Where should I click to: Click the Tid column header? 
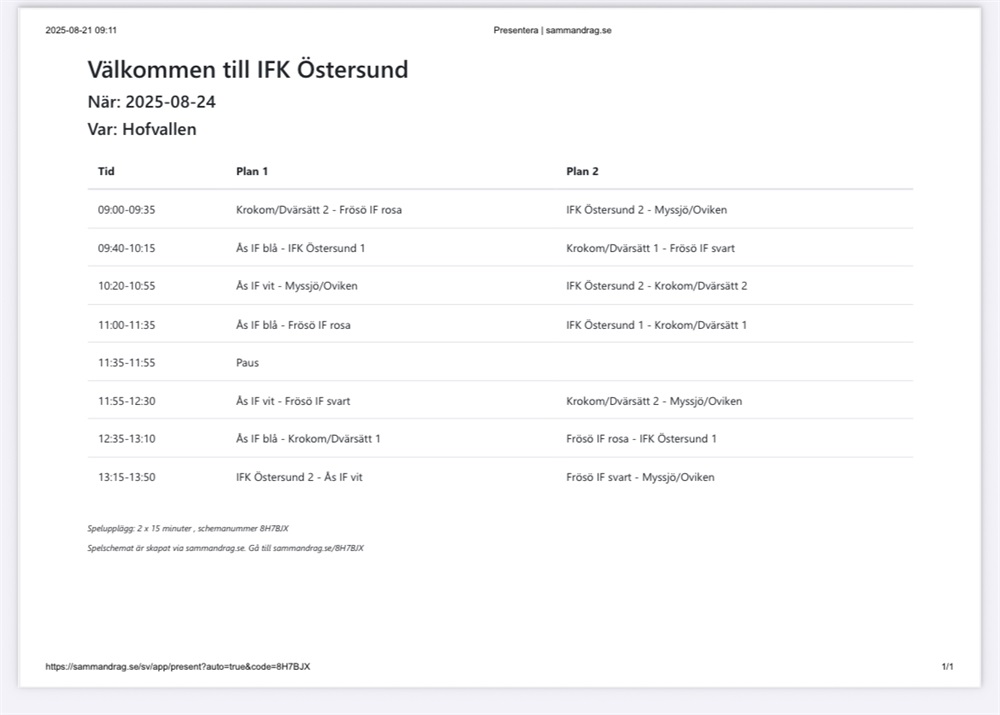coord(106,171)
